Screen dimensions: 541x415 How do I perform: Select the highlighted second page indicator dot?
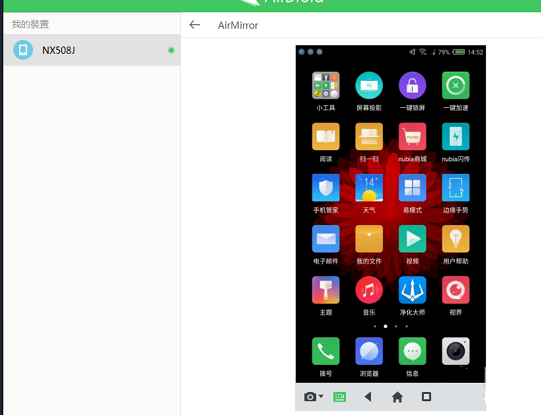385,326
